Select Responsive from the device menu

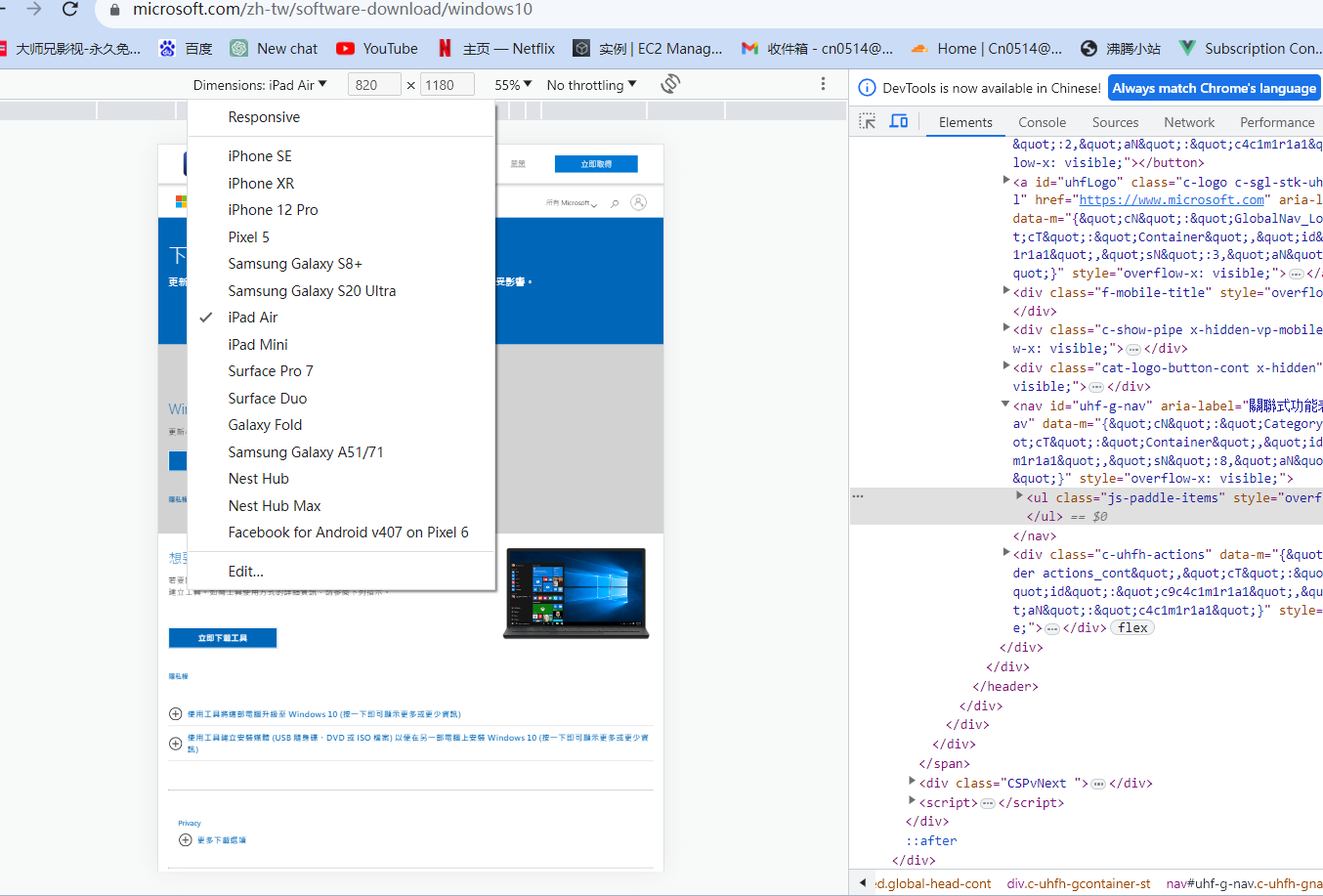(341, 117)
